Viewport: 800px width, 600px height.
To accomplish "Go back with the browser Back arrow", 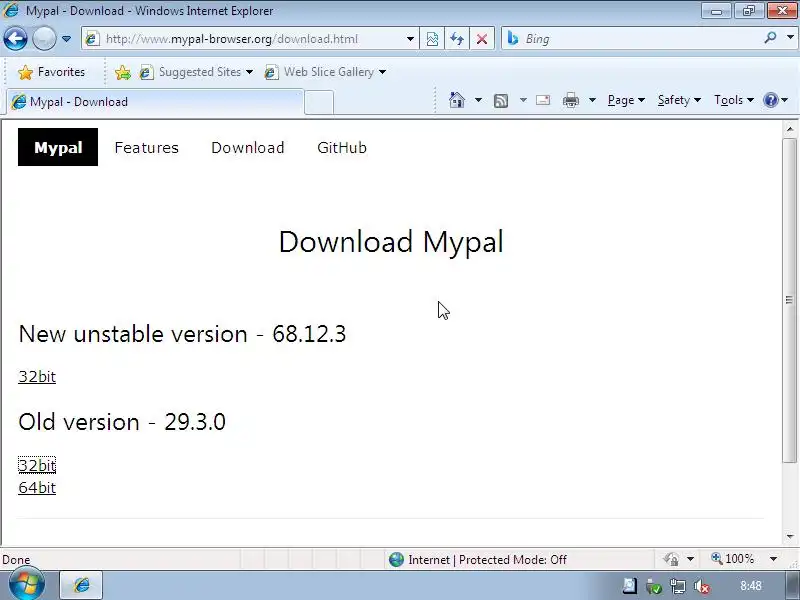I will tap(15, 38).
